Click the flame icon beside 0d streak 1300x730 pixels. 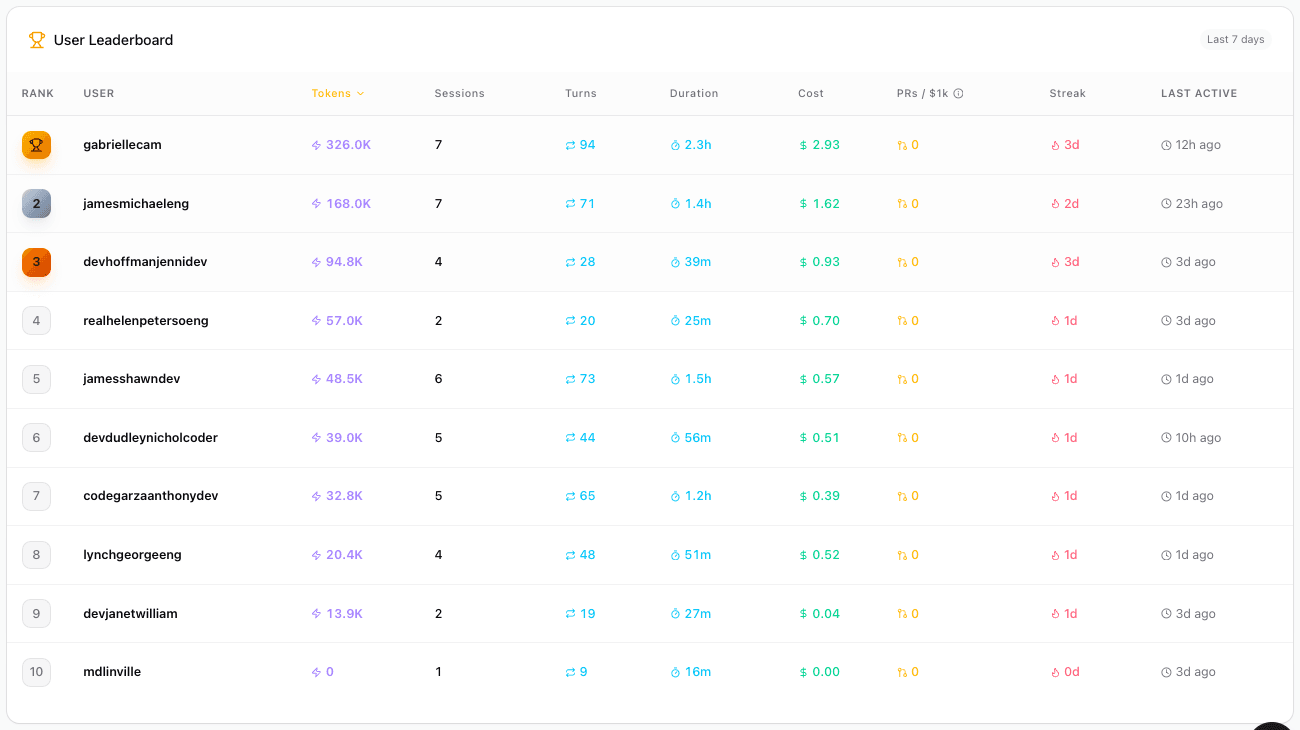[x=1055, y=672]
